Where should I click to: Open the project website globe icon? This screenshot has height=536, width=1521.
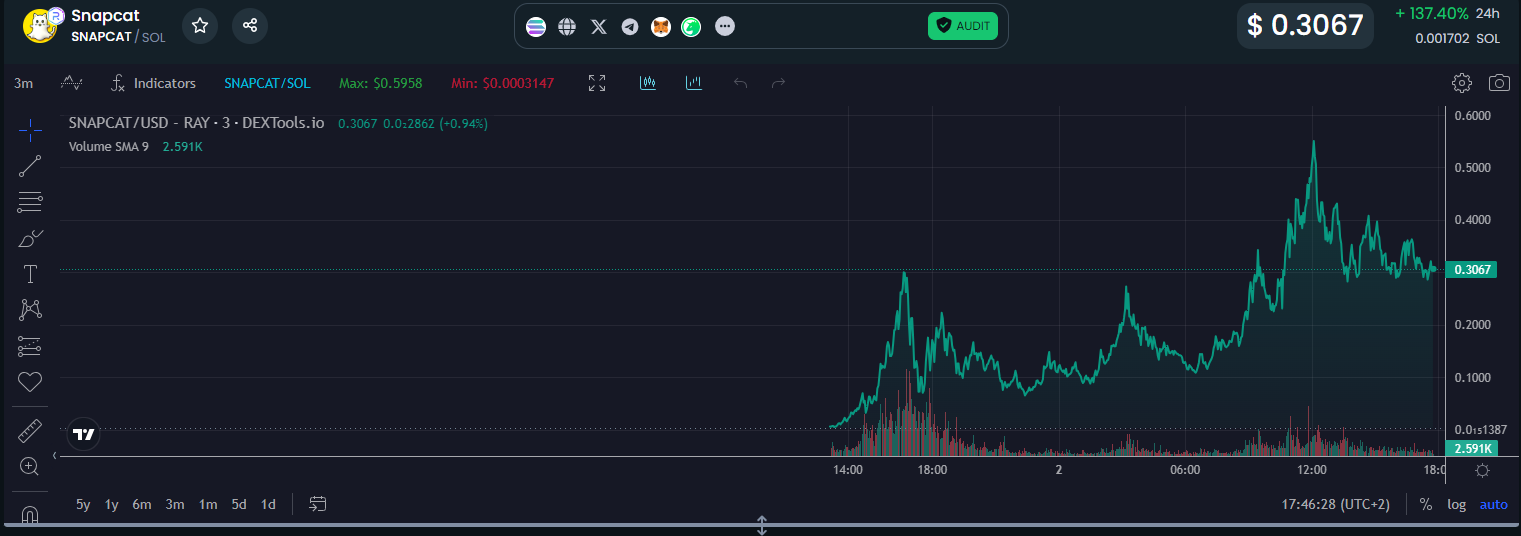click(x=567, y=27)
